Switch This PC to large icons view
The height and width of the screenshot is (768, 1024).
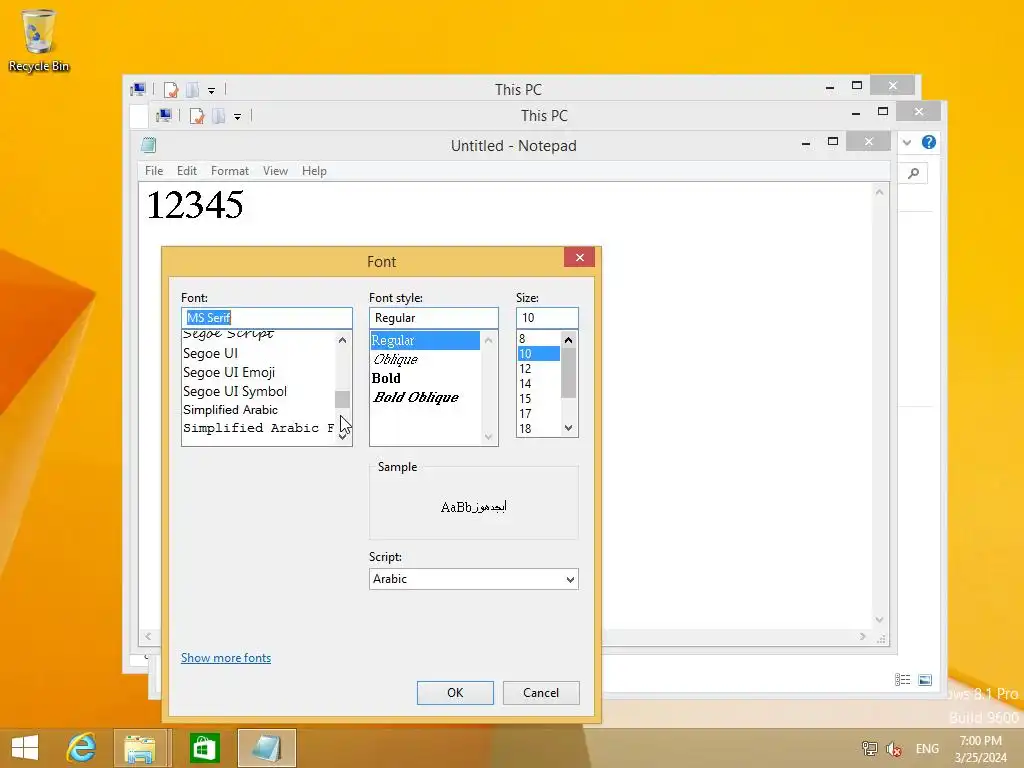[925, 680]
